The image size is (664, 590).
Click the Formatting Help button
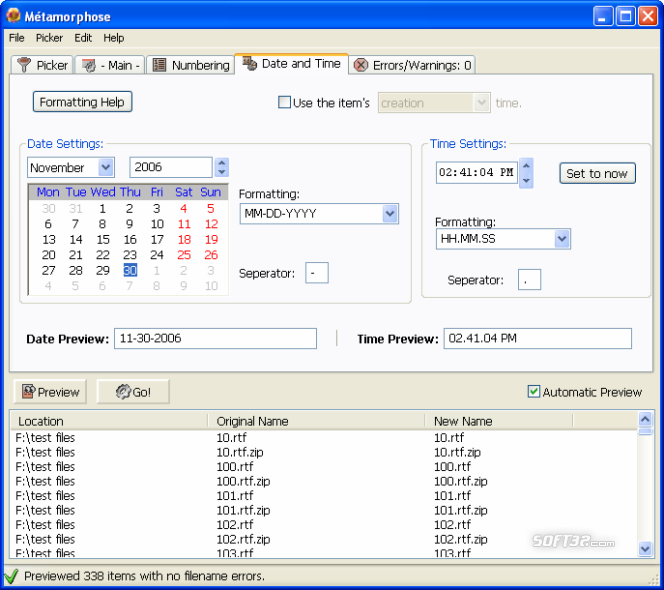83,102
